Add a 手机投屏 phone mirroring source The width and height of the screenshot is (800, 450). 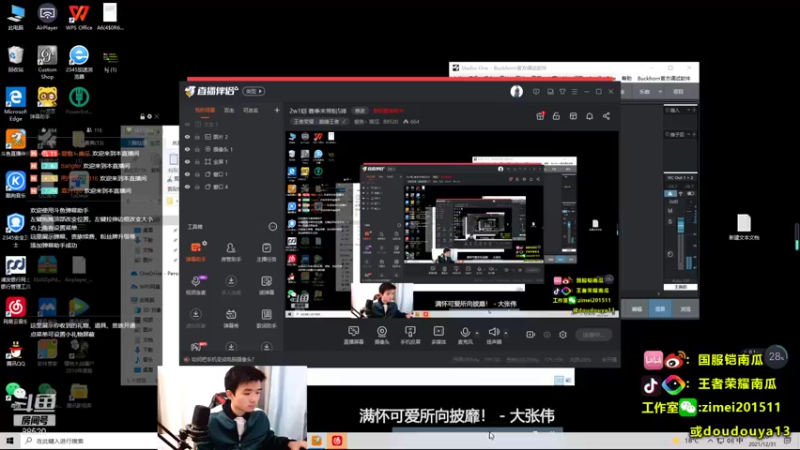(410, 335)
